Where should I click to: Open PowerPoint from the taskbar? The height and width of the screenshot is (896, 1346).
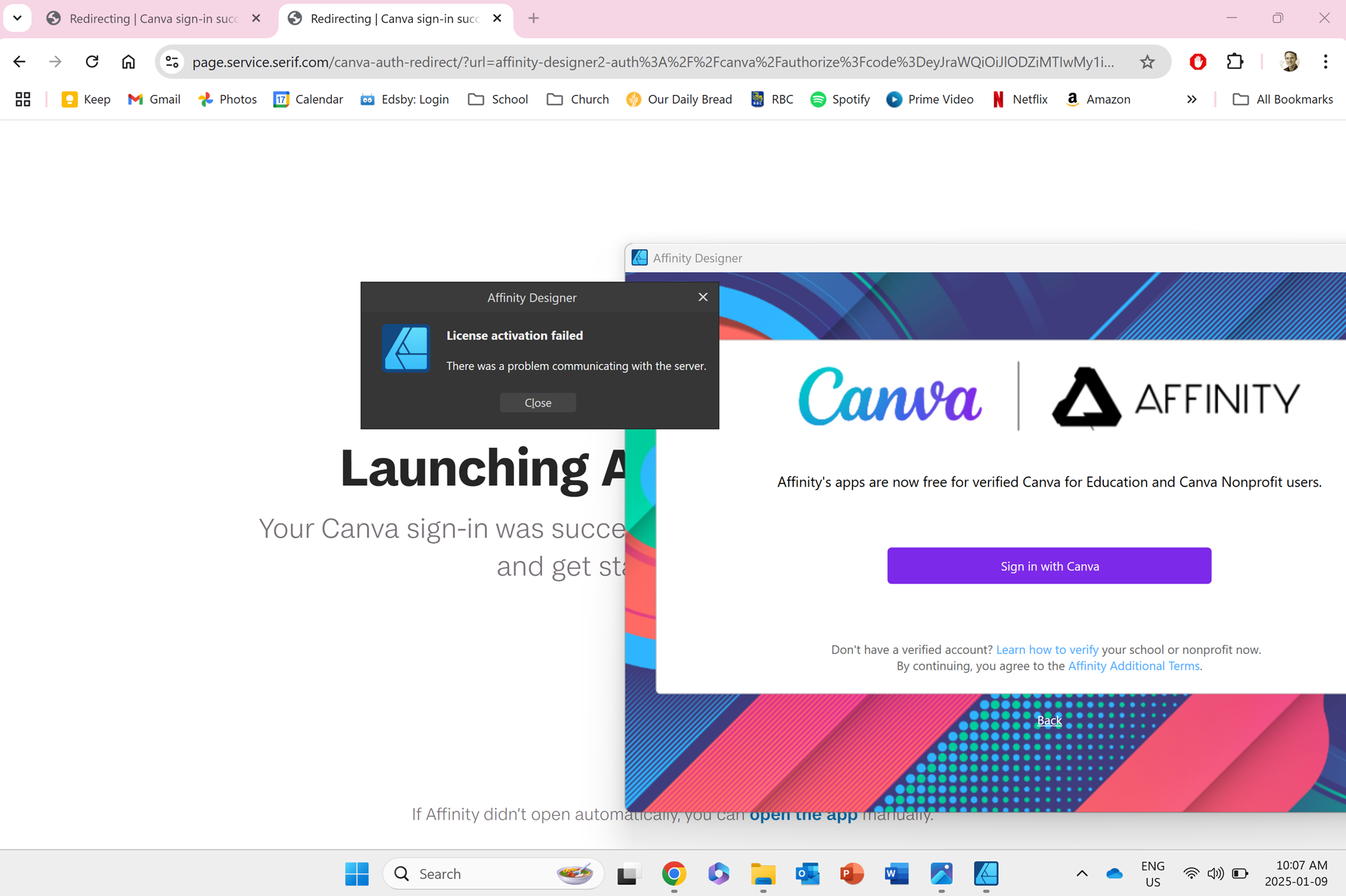tap(852, 874)
